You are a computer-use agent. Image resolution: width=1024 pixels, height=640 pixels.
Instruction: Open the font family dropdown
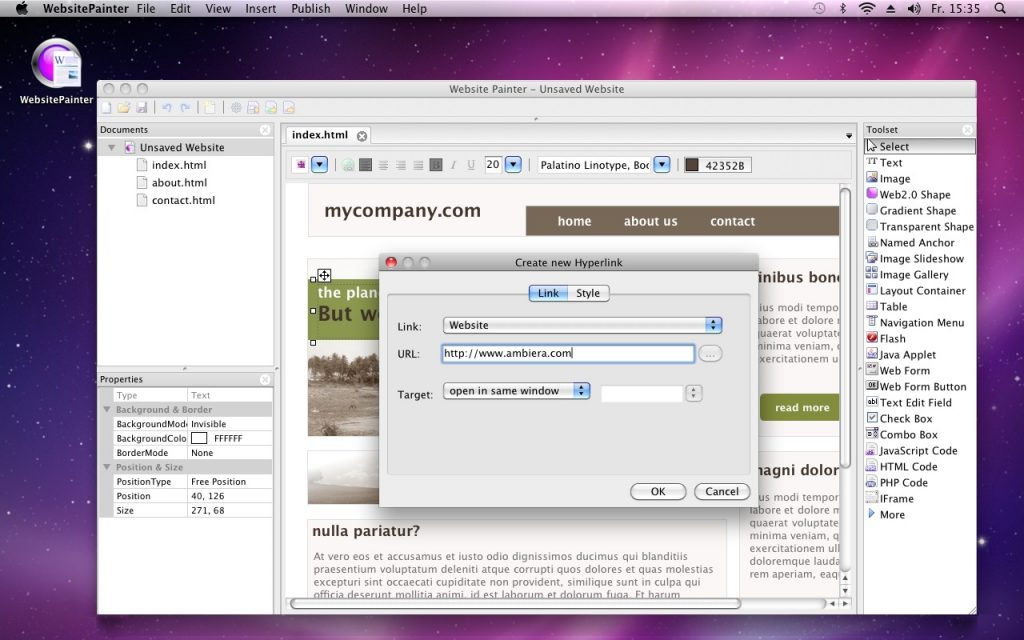660,164
